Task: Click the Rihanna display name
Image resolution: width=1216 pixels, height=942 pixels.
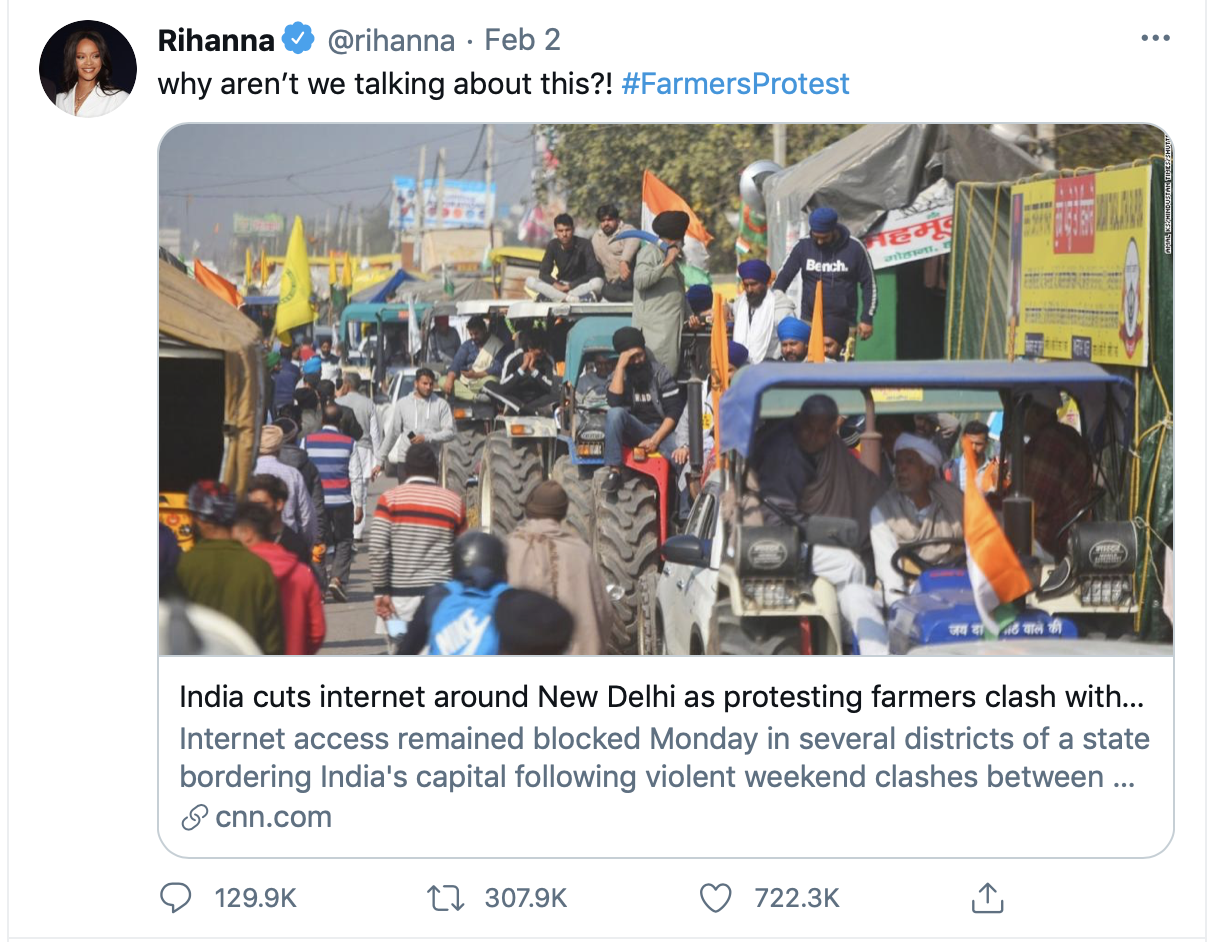Action: [x=216, y=40]
